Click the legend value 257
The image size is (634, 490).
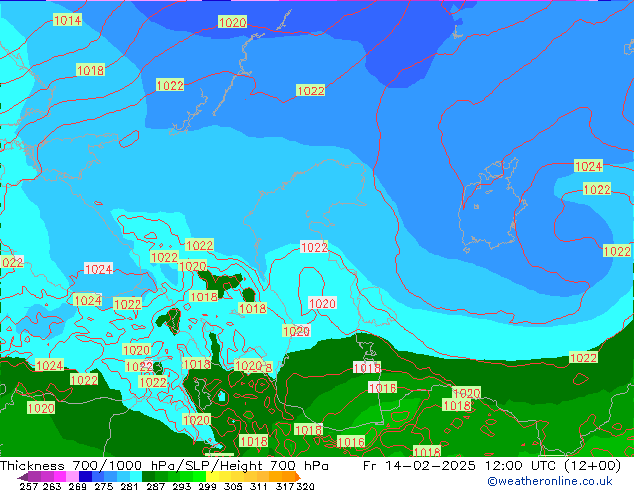tap(28, 486)
